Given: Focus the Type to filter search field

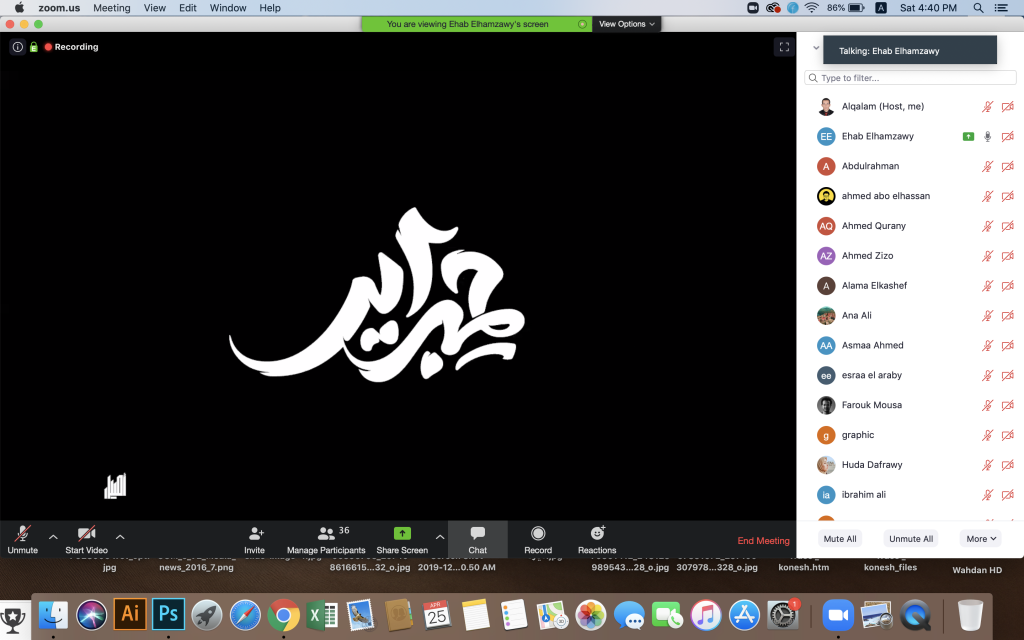Looking at the screenshot, I should (x=910, y=78).
